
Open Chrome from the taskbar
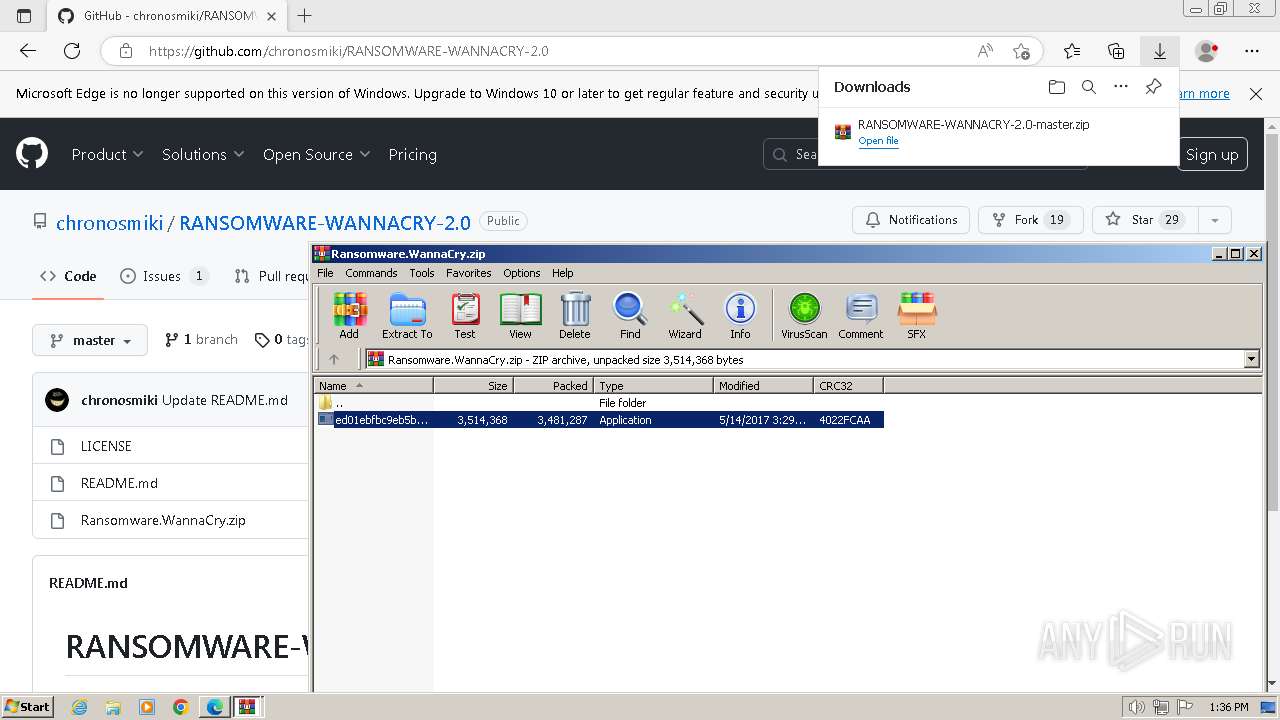(181, 707)
